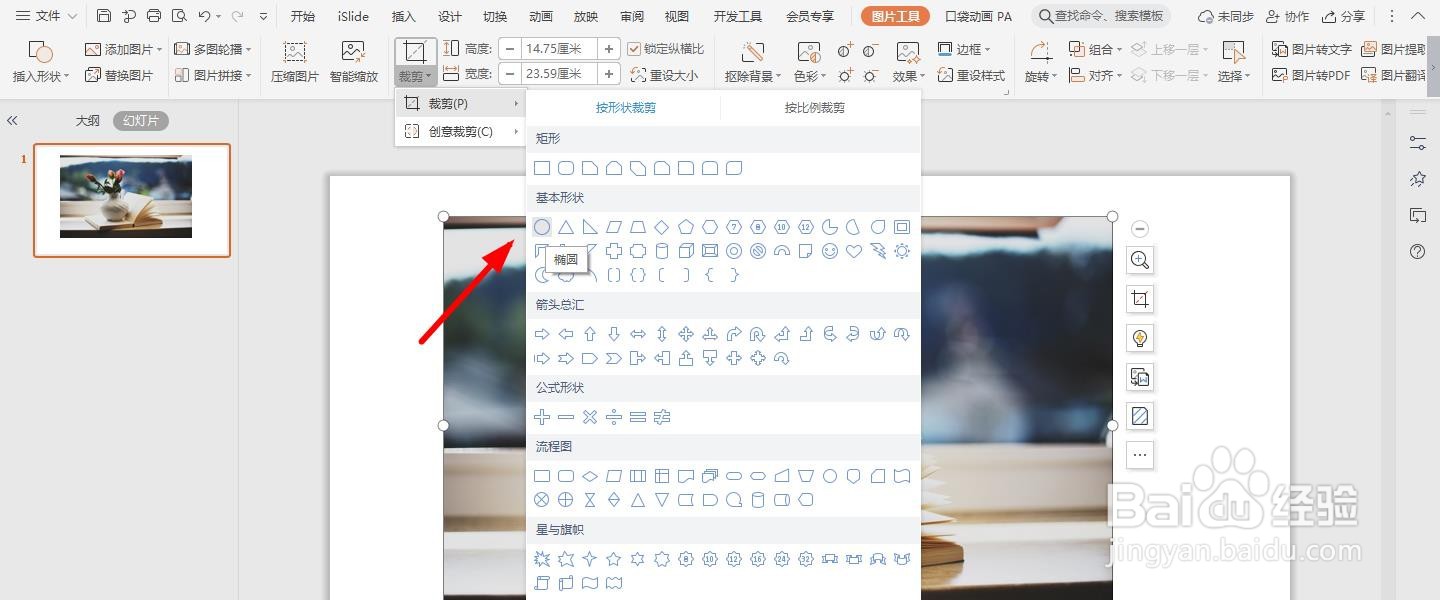Select the smiley face crop shape
1440x600 pixels.
click(830, 251)
